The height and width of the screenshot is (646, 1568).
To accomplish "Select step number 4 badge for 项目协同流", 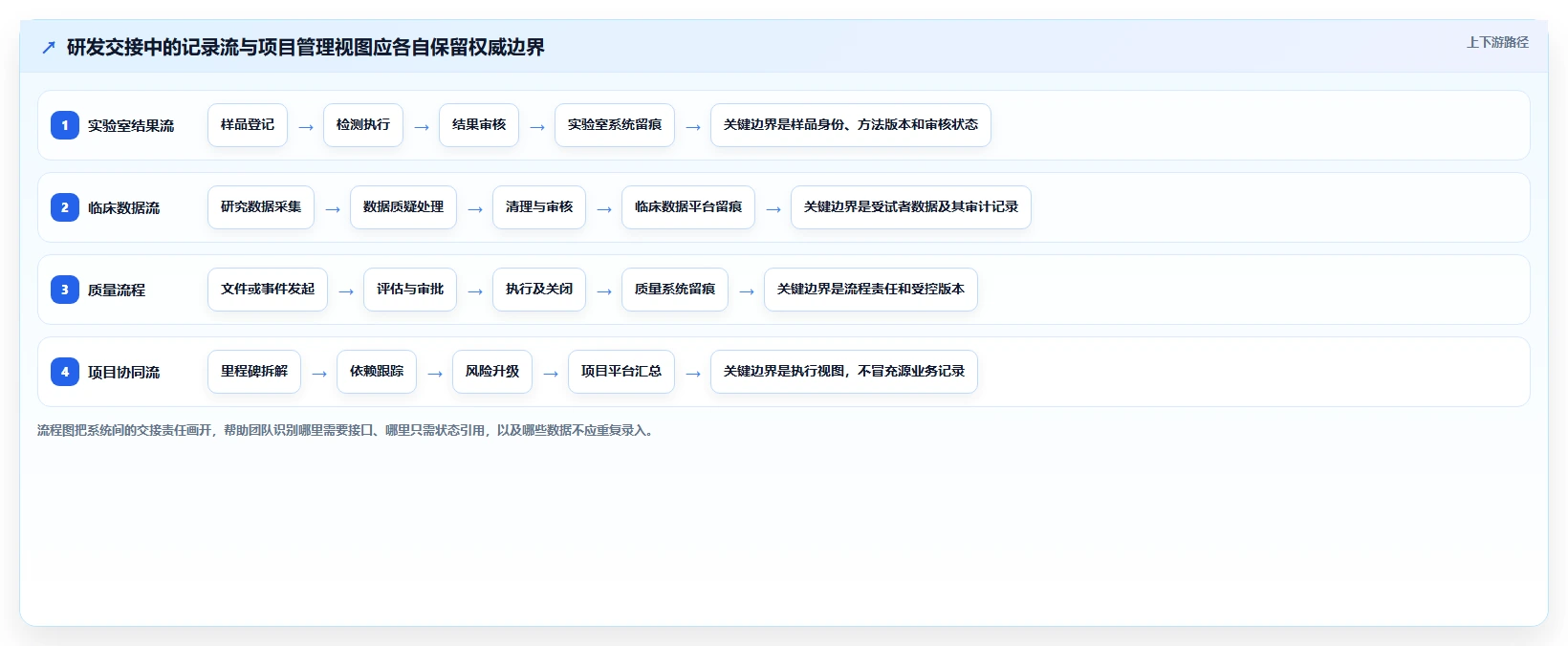I will (x=65, y=372).
